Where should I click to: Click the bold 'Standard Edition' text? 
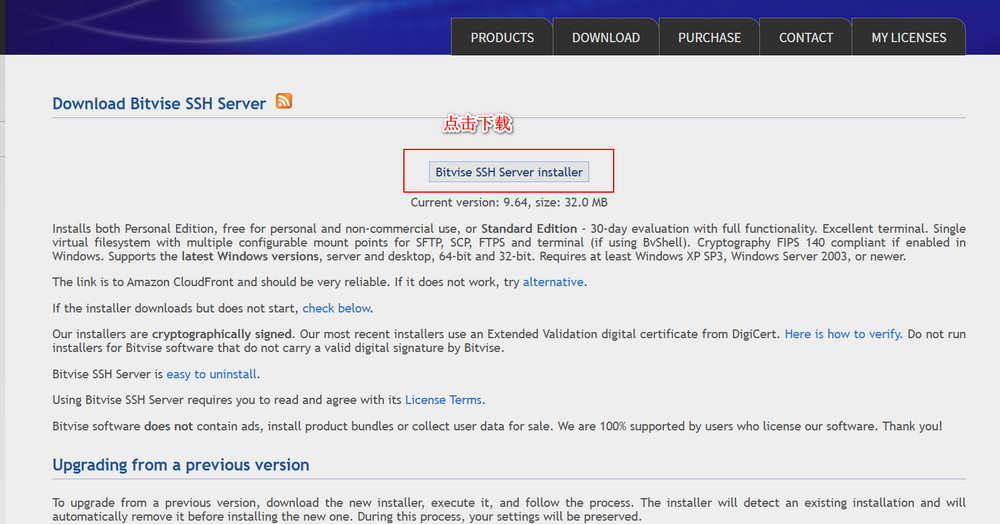(529, 228)
